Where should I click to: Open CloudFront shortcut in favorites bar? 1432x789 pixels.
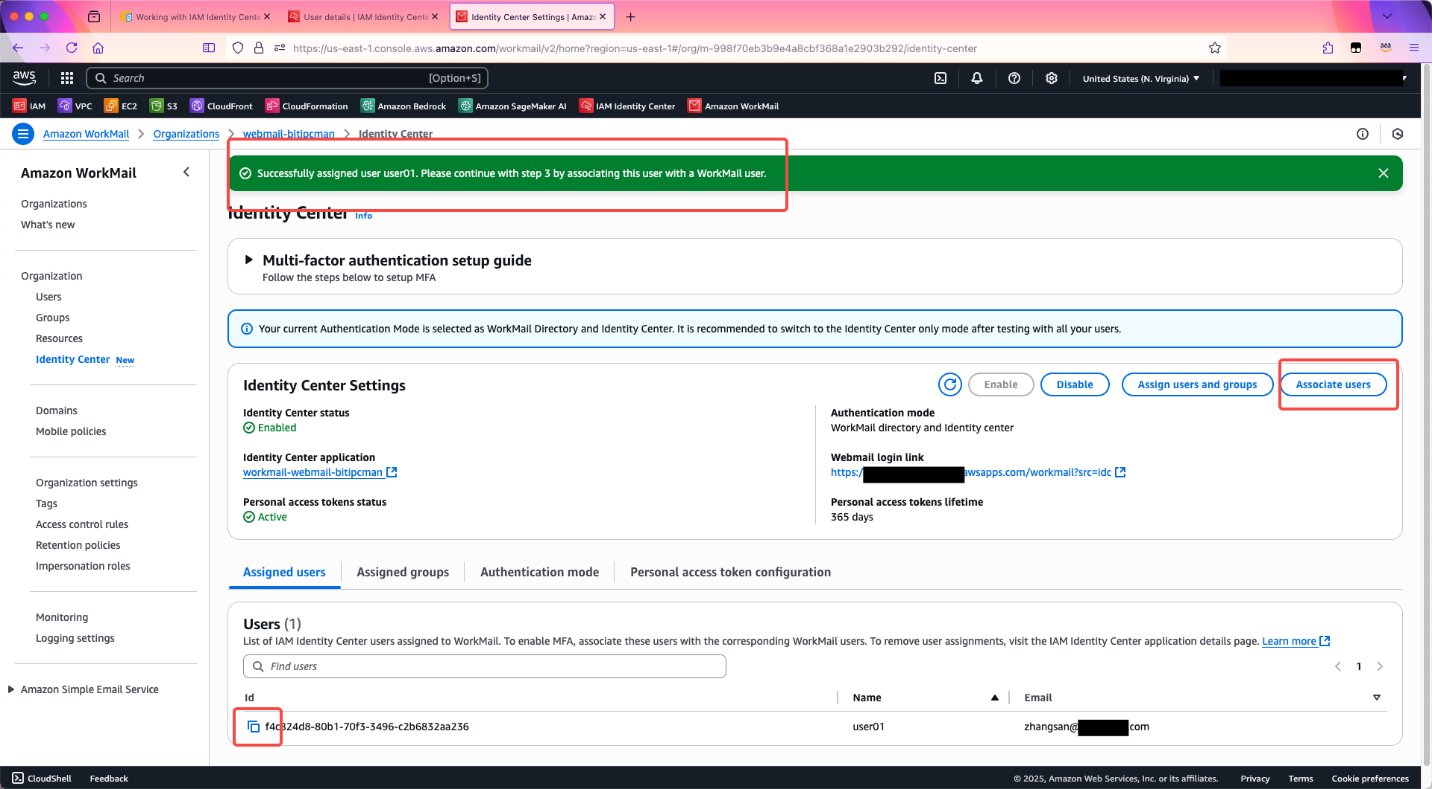[x=222, y=106]
